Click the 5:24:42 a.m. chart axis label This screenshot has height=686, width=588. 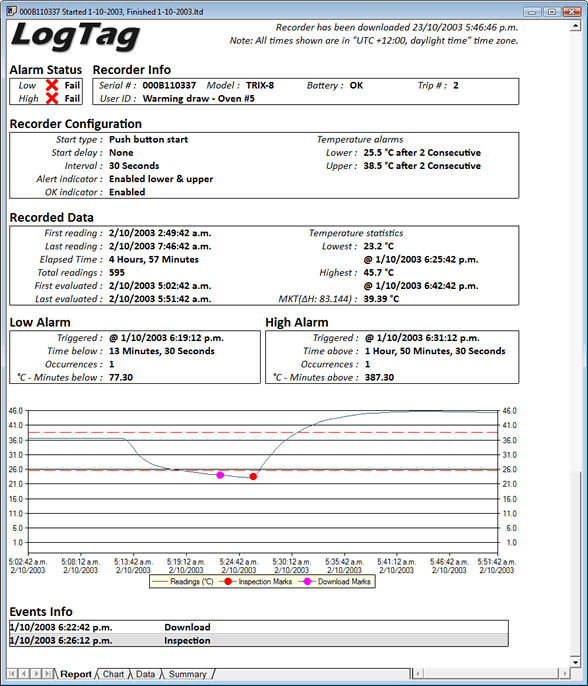(239, 566)
